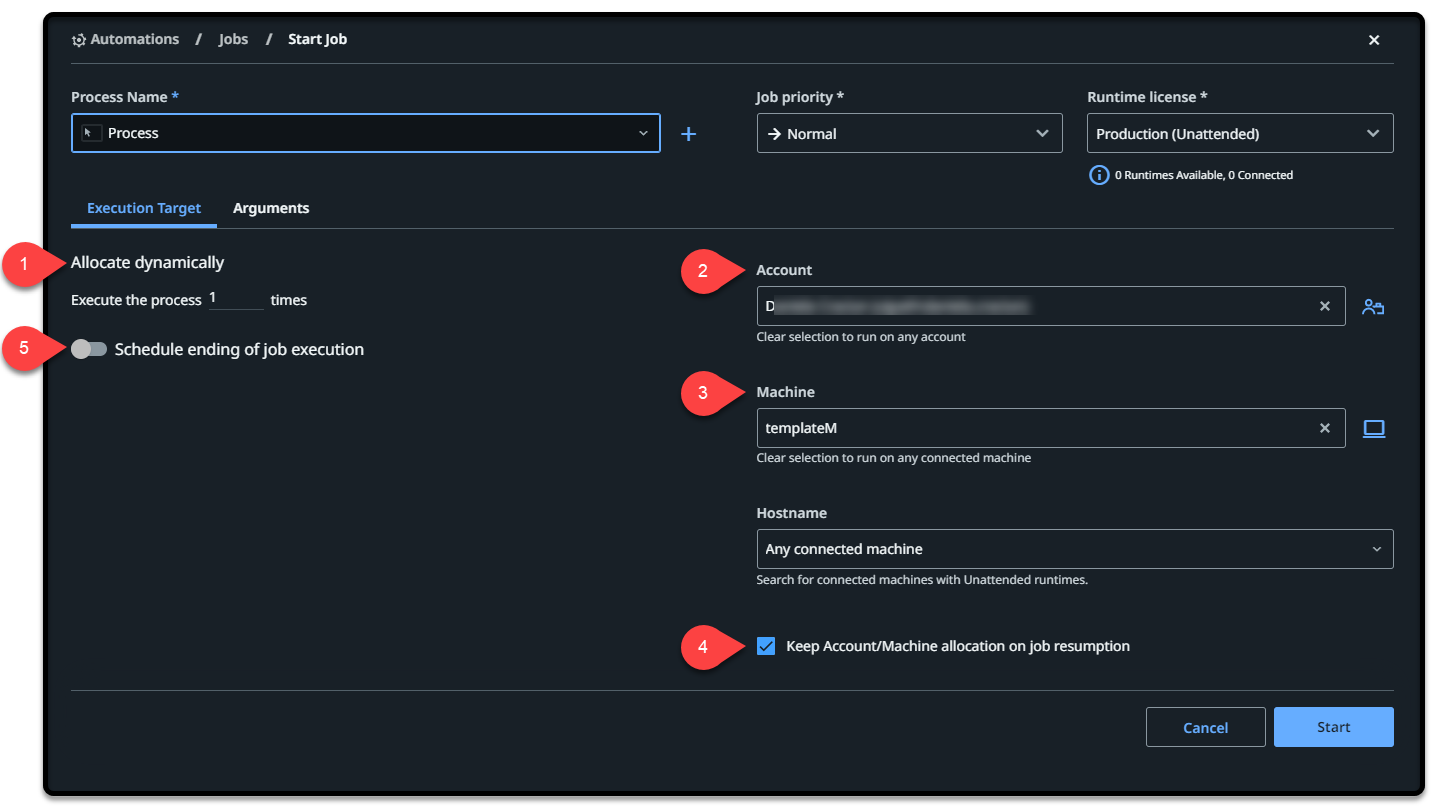Click the Account input field
This screenshot has width=1442, height=808.
tap(1051, 306)
